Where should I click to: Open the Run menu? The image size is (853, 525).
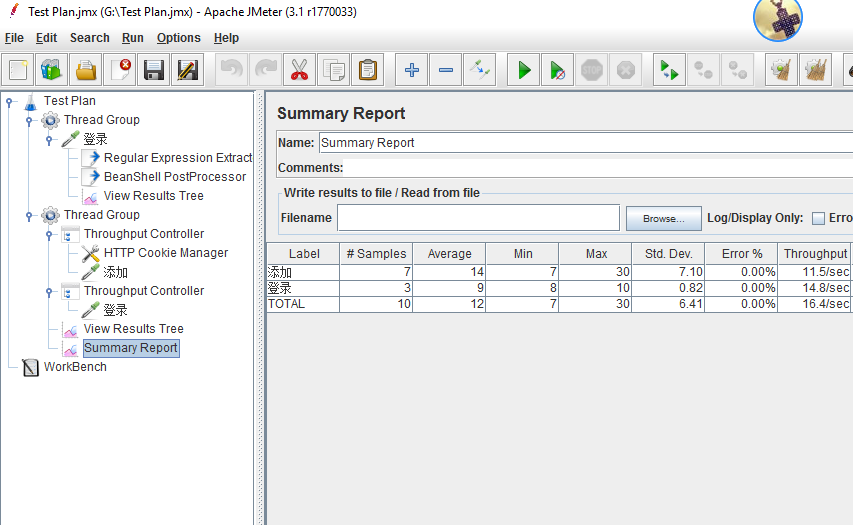click(x=133, y=38)
